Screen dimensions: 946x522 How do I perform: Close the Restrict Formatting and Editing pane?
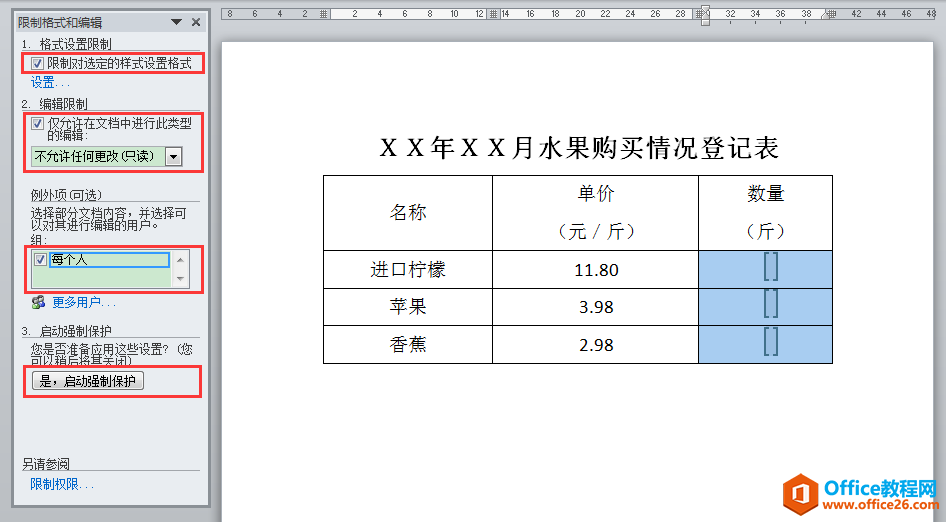(x=196, y=22)
